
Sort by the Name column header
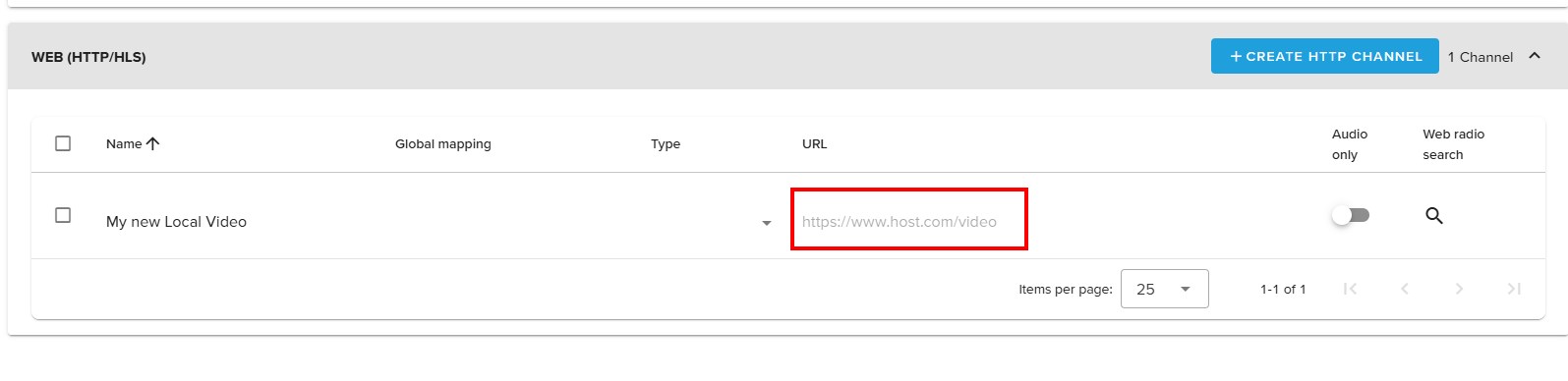click(x=124, y=143)
